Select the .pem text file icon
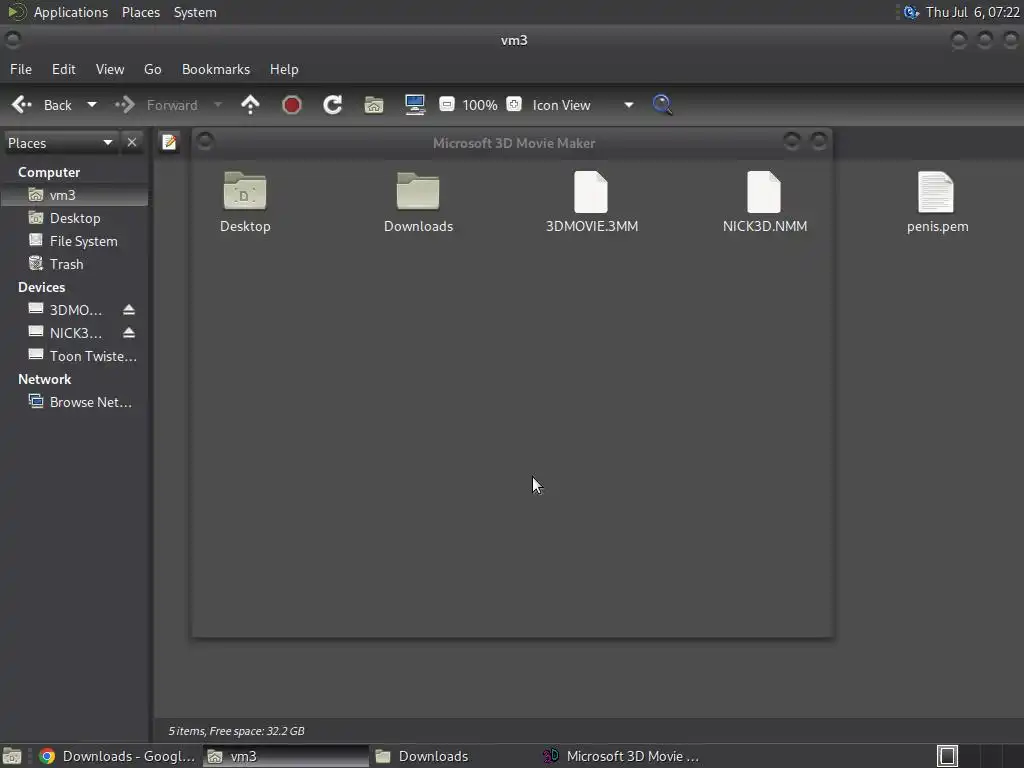Viewport: 1024px width, 768px height. (x=936, y=191)
